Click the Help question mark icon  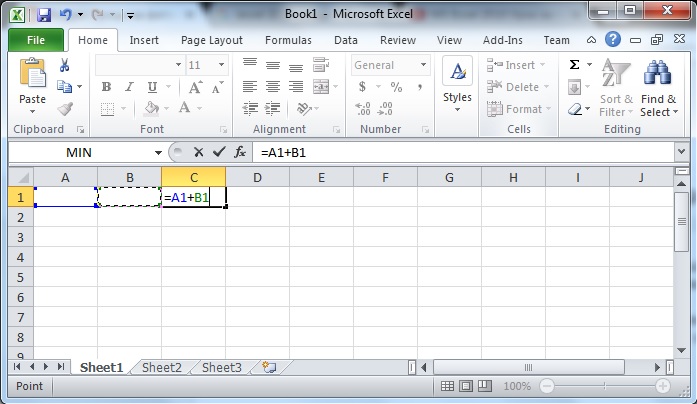click(x=613, y=40)
